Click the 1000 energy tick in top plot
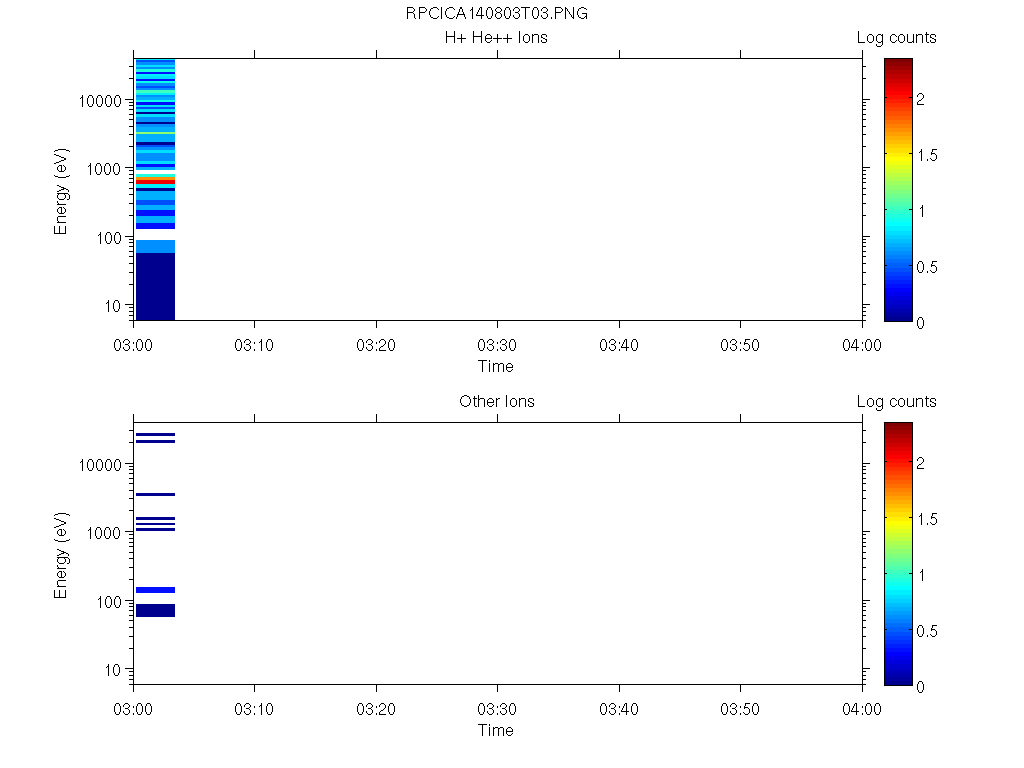 click(104, 169)
